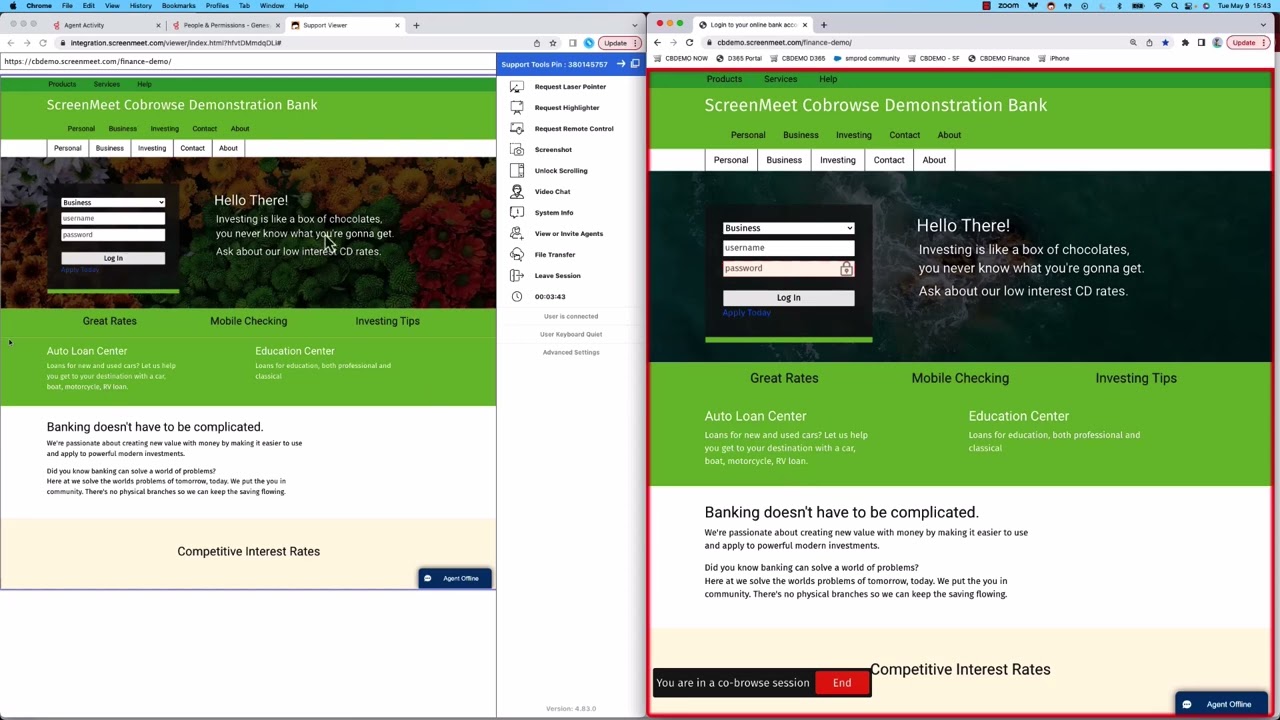Open CBDEMO NOW bookmark

pos(681,58)
